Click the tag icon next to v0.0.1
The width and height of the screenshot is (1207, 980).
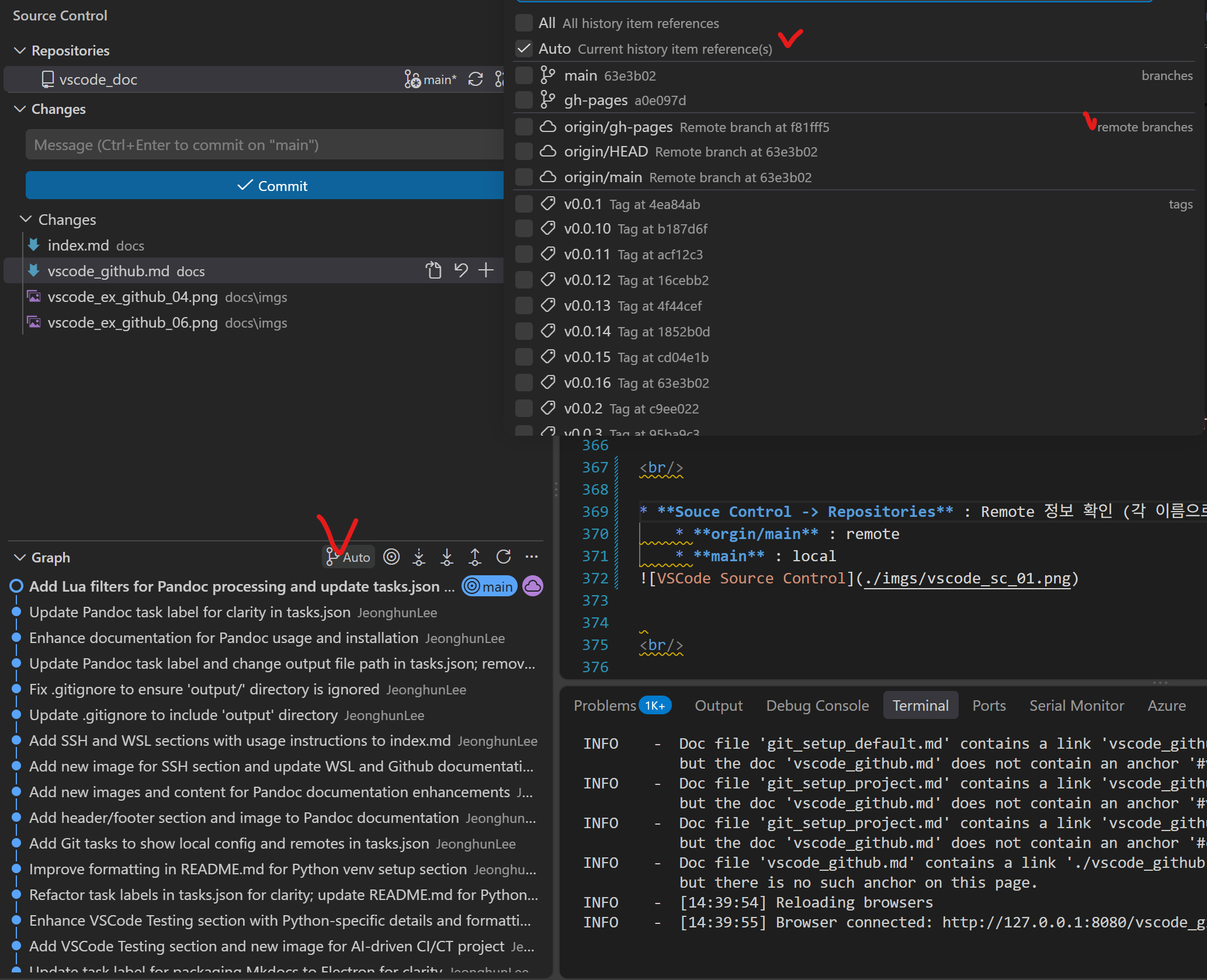(x=548, y=204)
